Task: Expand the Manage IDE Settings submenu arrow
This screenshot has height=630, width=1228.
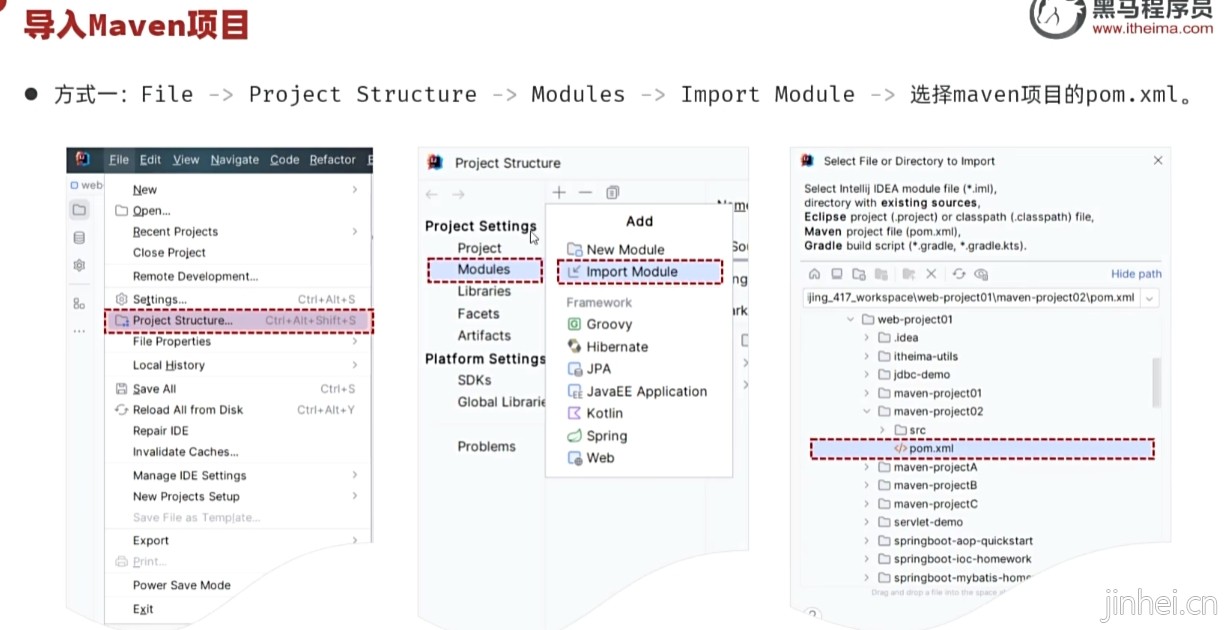Action: coord(355,475)
